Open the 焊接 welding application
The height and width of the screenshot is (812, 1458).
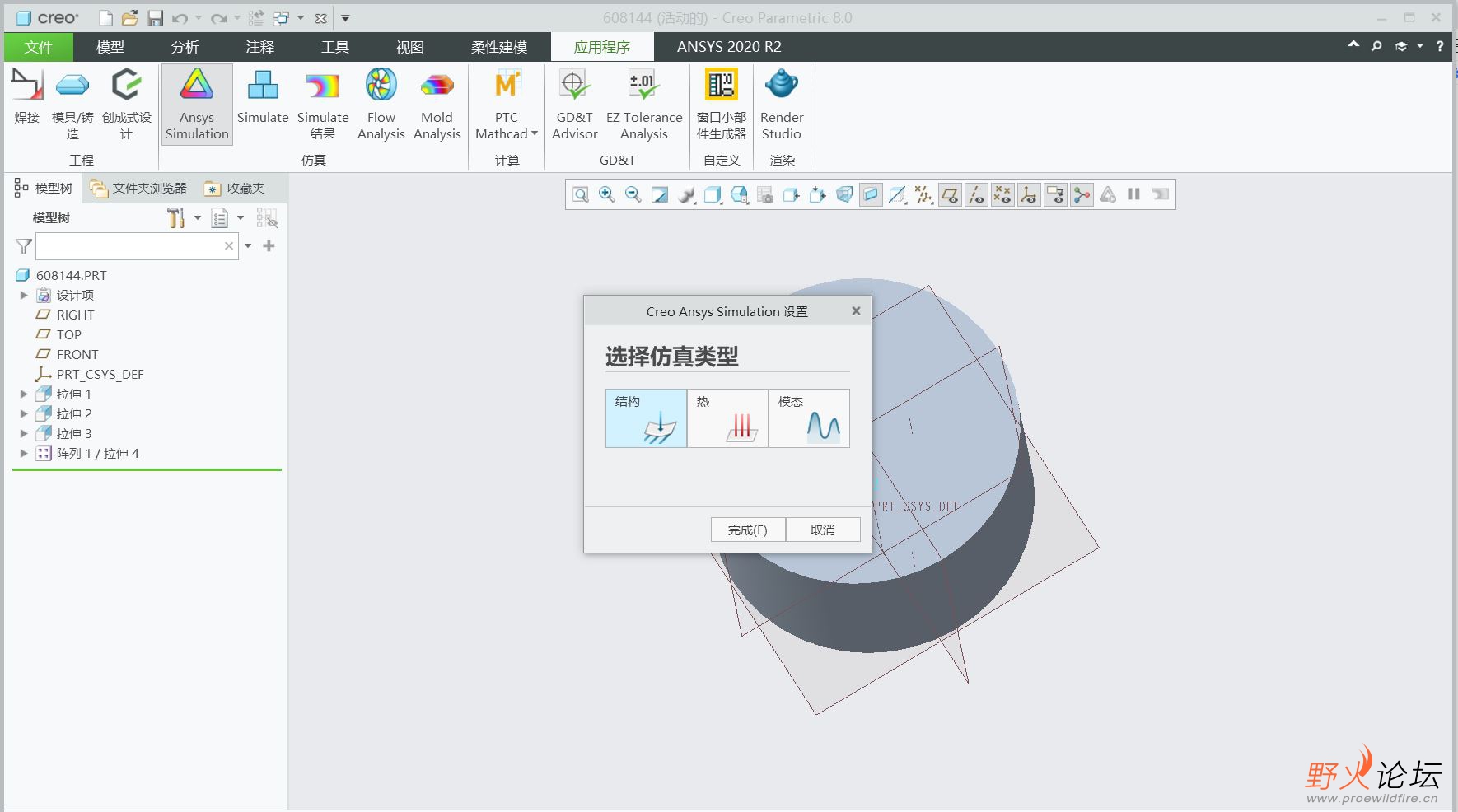pos(26,97)
